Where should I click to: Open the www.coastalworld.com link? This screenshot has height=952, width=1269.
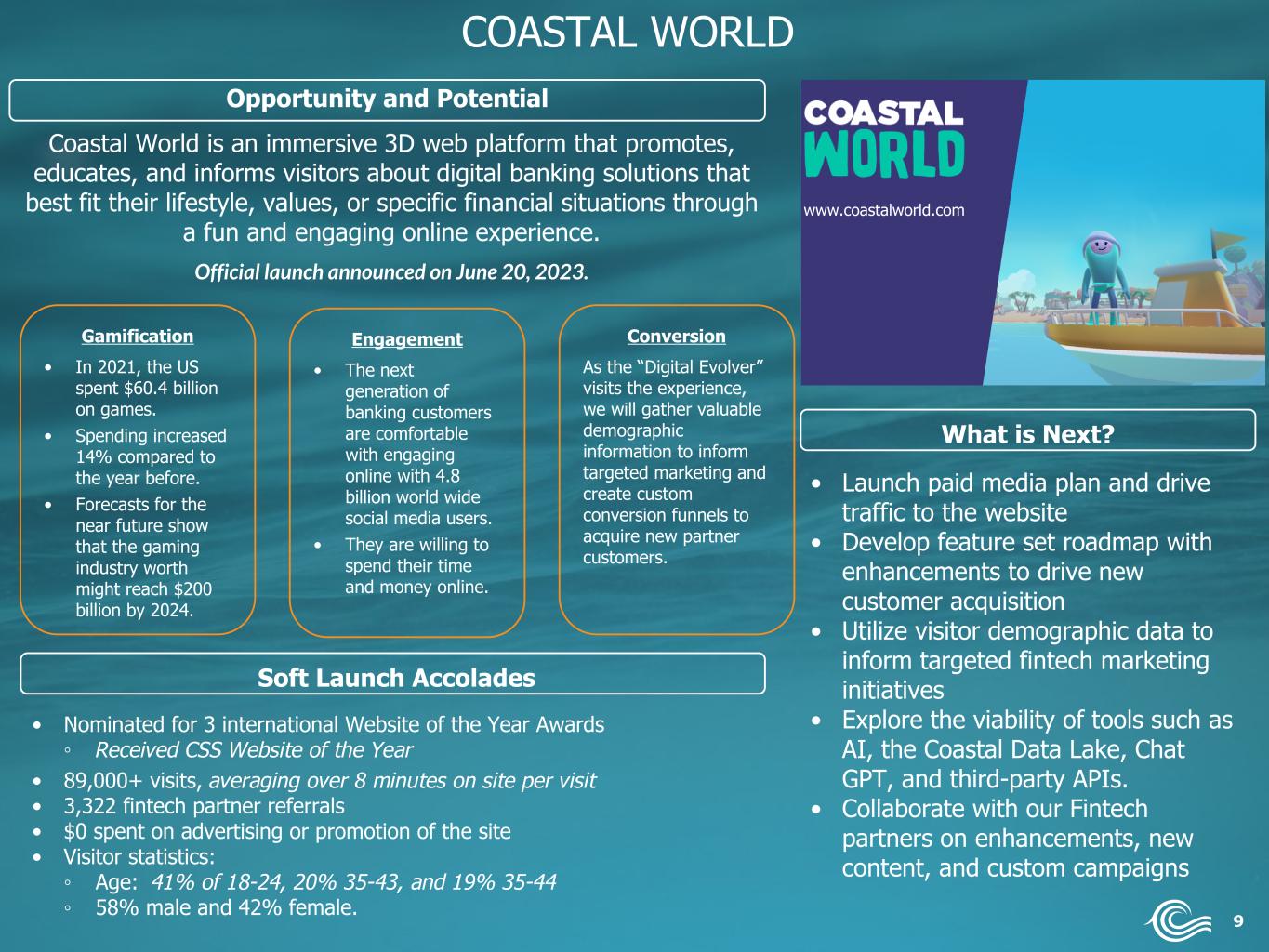pos(884,210)
